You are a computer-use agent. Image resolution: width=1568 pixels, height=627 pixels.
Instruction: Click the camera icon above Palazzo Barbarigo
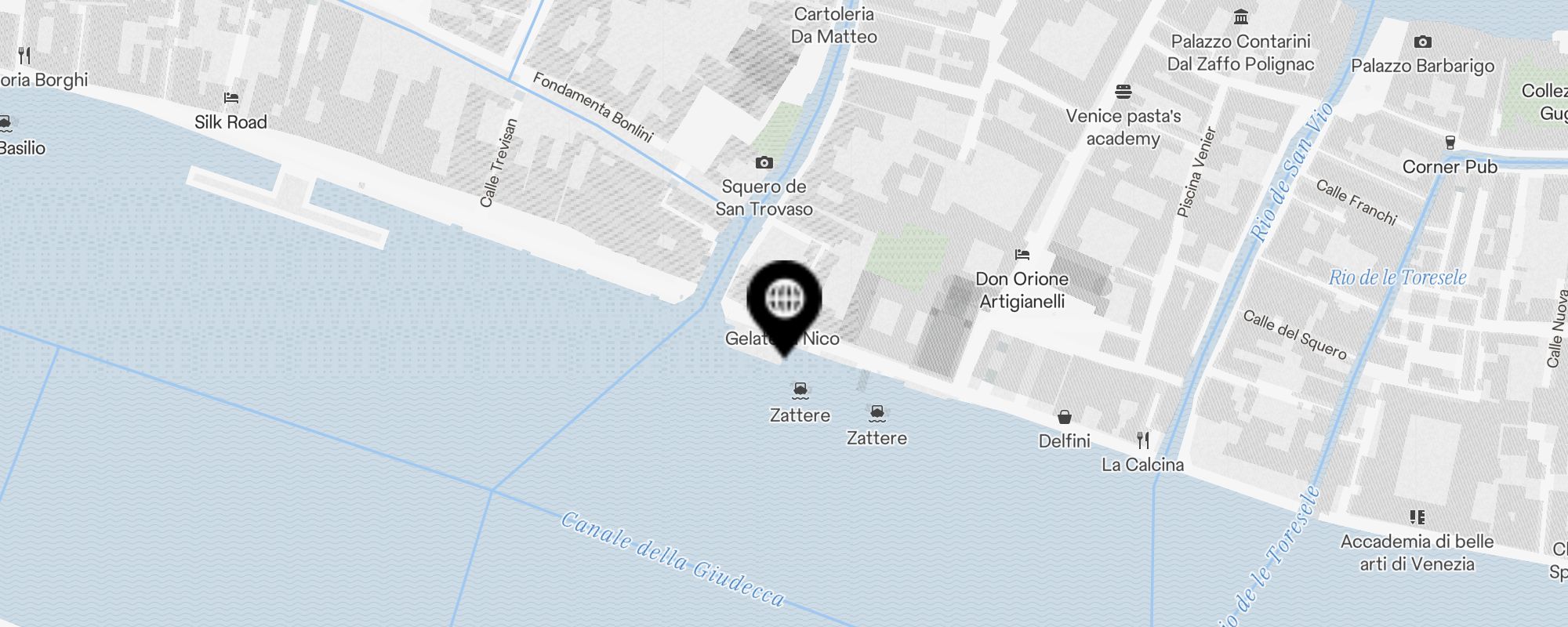(x=1422, y=42)
